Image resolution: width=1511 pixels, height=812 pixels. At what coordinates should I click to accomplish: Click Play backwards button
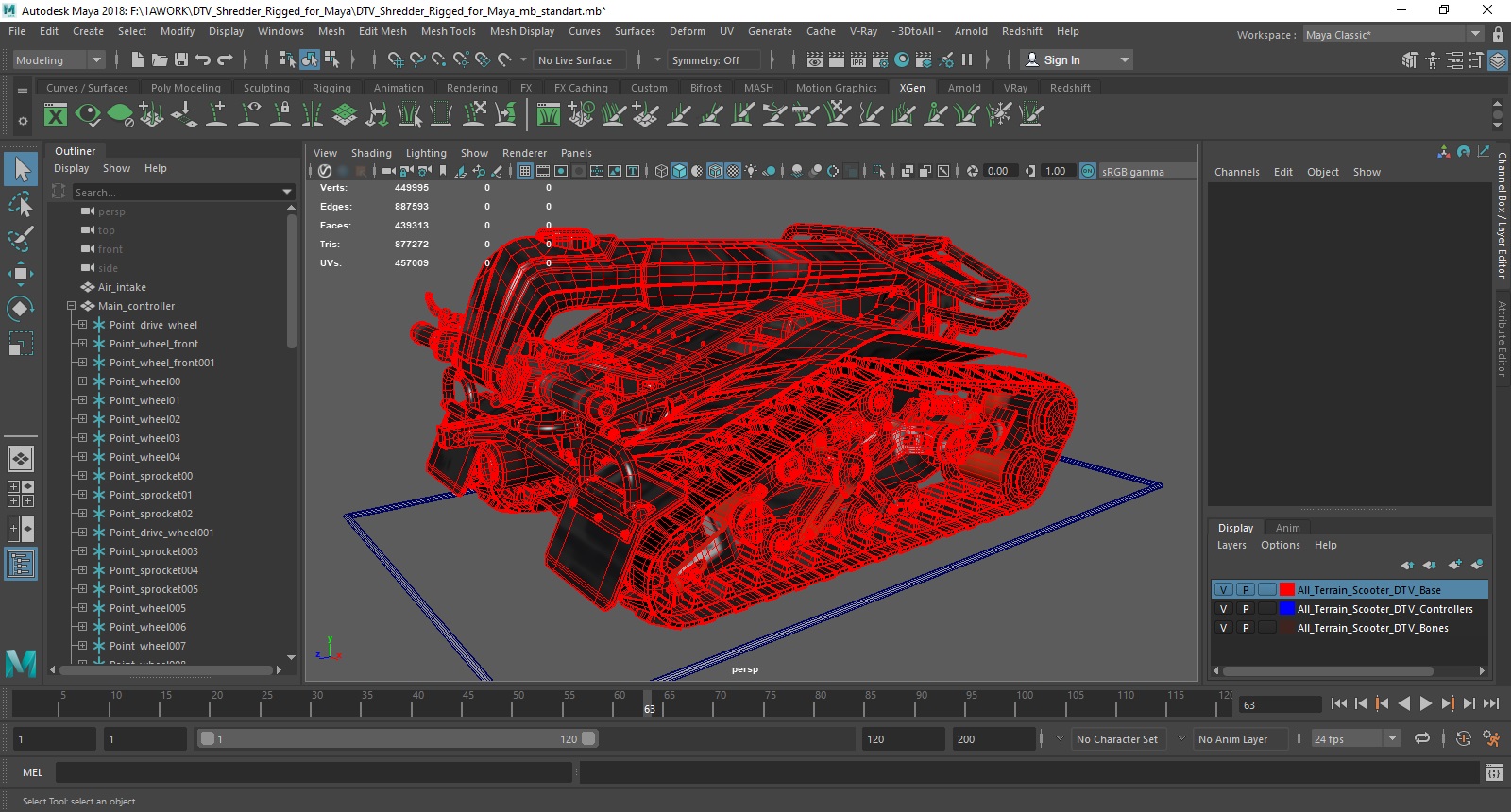(x=1404, y=703)
